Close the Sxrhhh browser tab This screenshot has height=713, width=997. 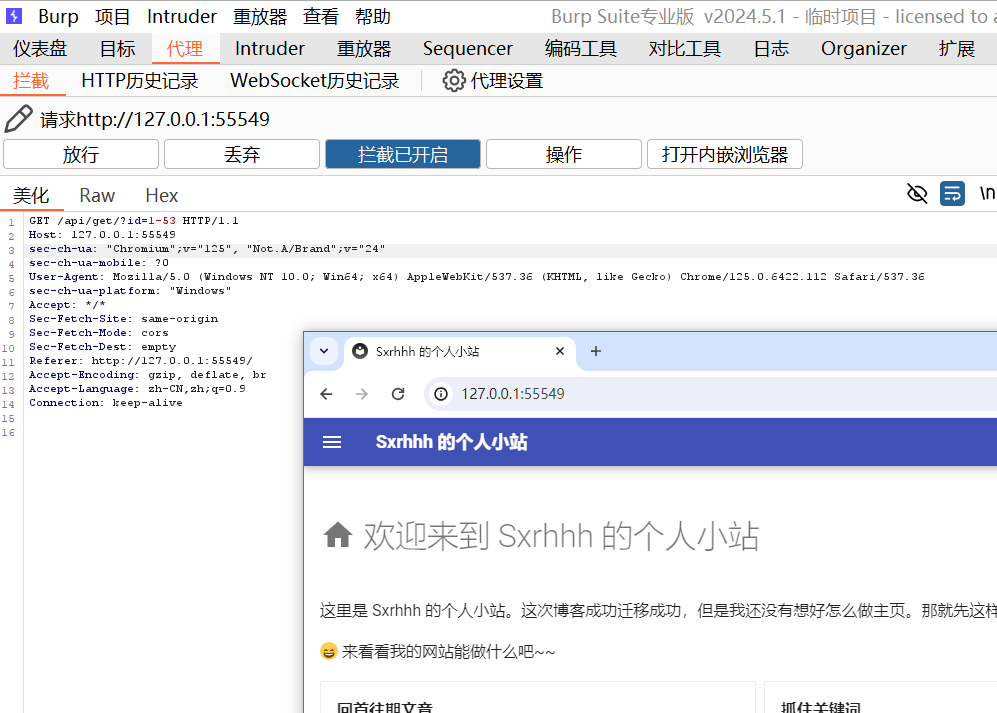(560, 351)
